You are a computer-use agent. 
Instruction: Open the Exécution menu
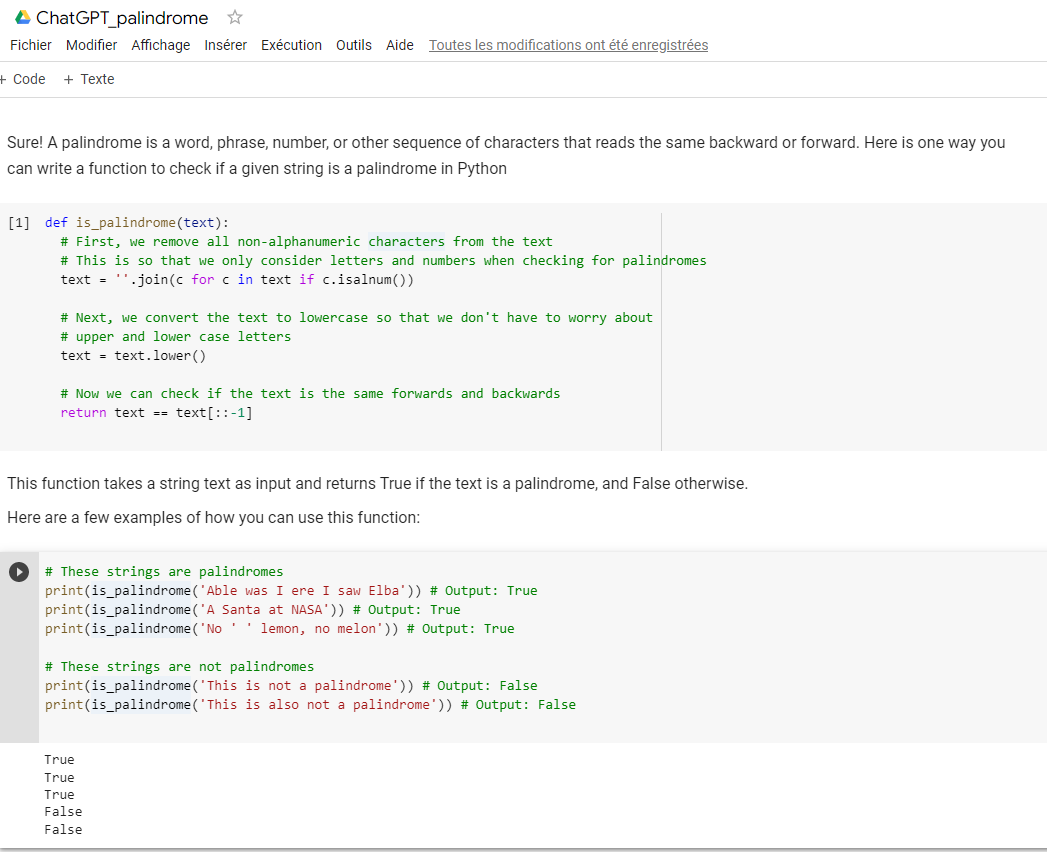(291, 45)
